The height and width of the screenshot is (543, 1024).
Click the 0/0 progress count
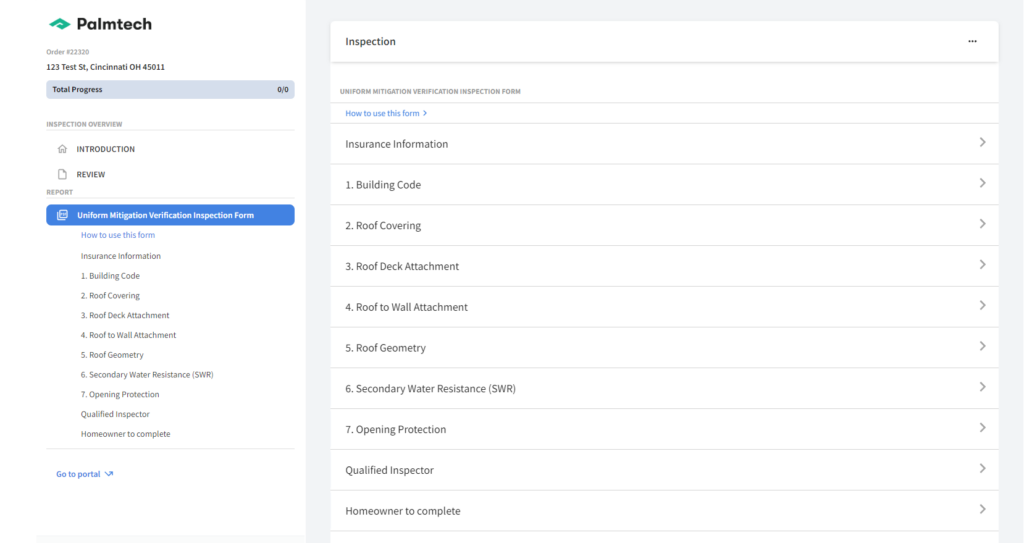(x=283, y=90)
